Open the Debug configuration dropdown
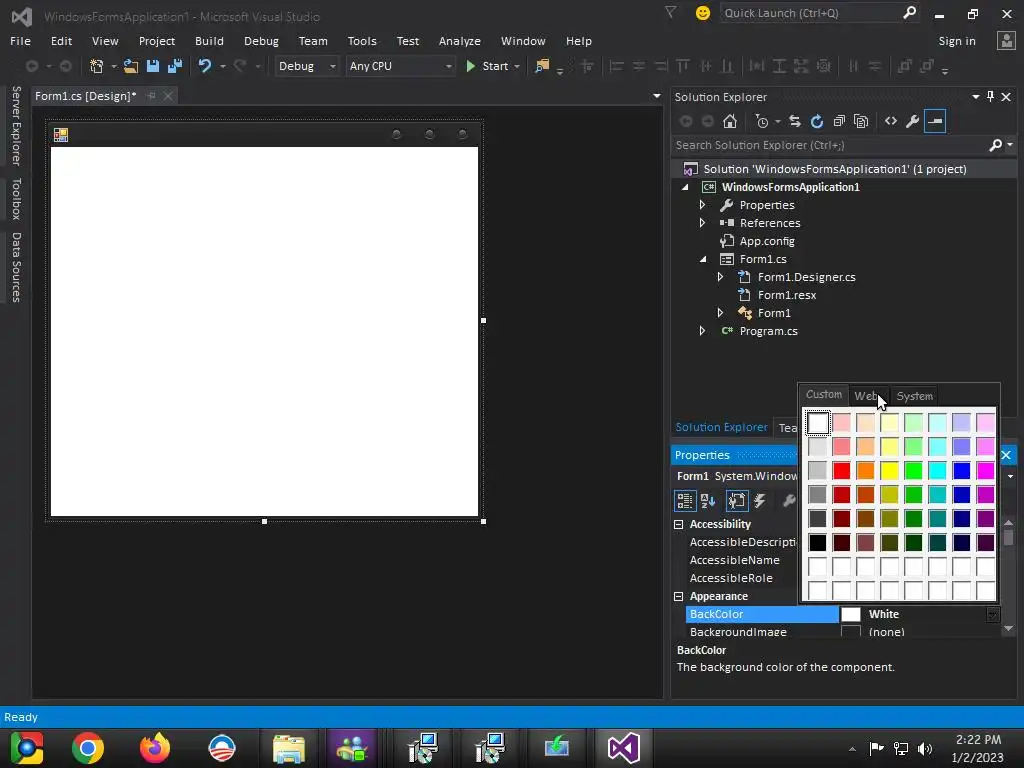1024x768 pixels. tap(306, 66)
